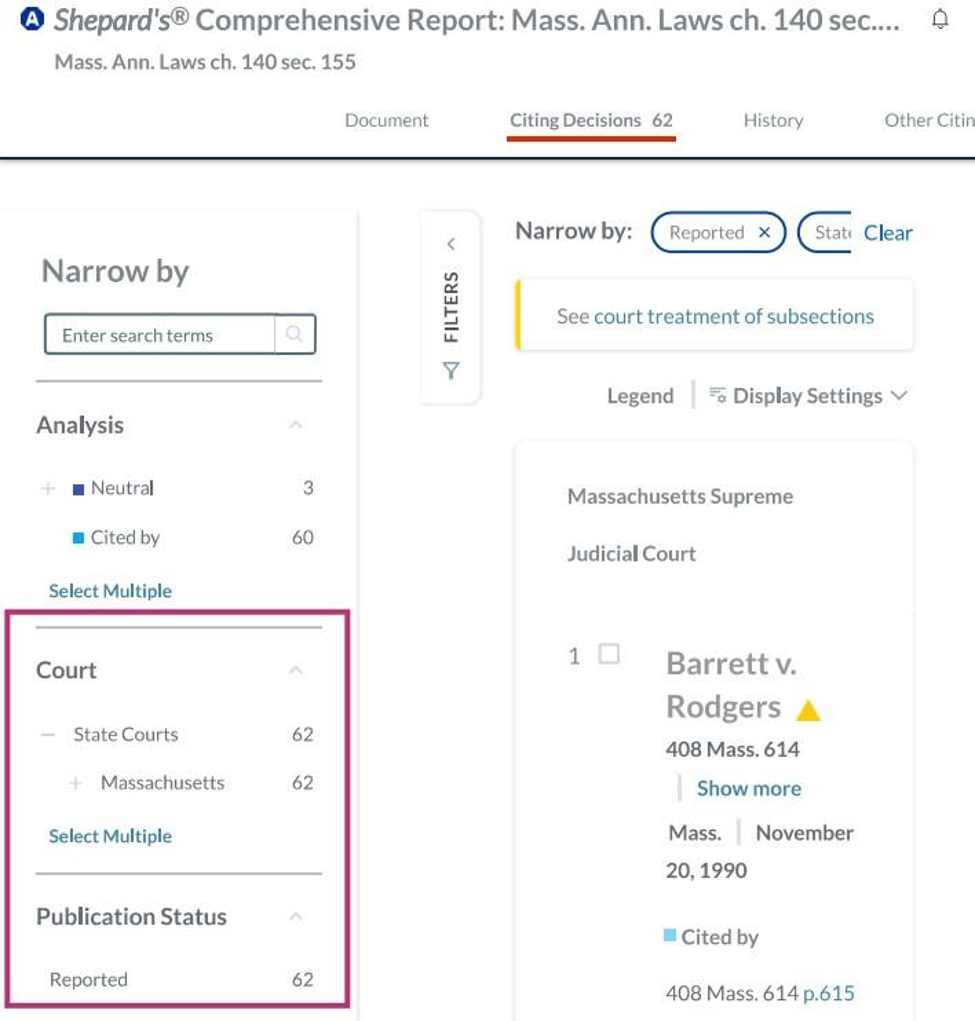975x1021 pixels.
Task: Click the State filter chip
Action: pos(825,232)
